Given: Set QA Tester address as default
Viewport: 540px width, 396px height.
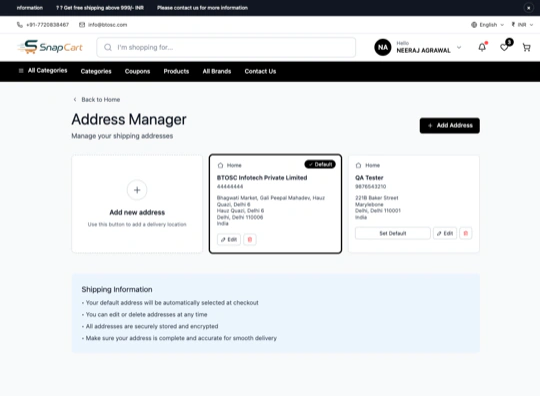Looking at the screenshot, I should pos(393,233).
